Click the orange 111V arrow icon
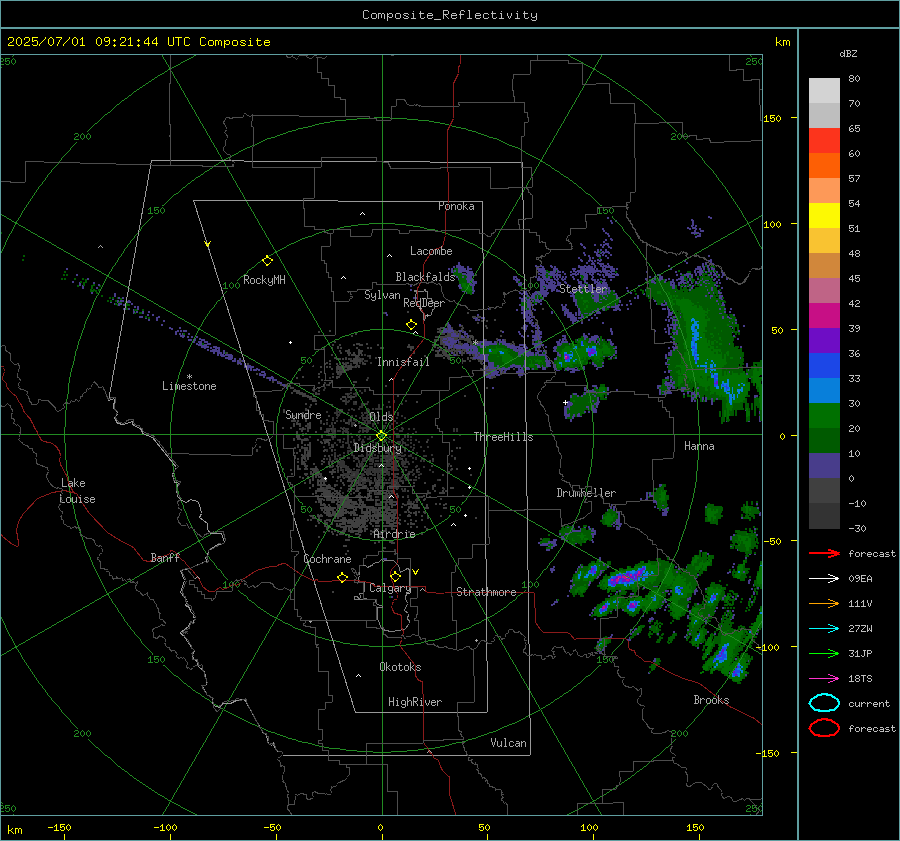This screenshot has width=900, height=841. click(x=824, y=603)
